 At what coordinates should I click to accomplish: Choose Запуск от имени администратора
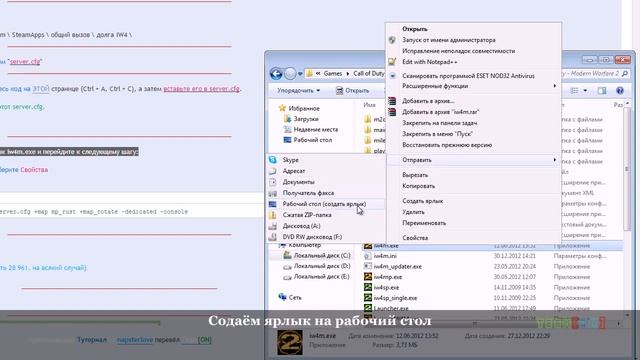[449, 40]
